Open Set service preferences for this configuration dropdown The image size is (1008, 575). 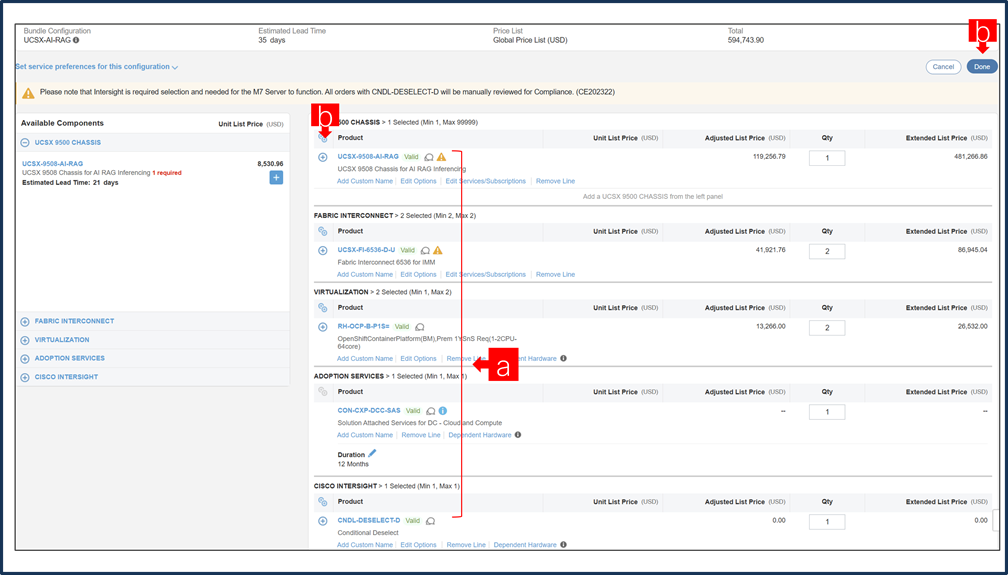(96, 67)
